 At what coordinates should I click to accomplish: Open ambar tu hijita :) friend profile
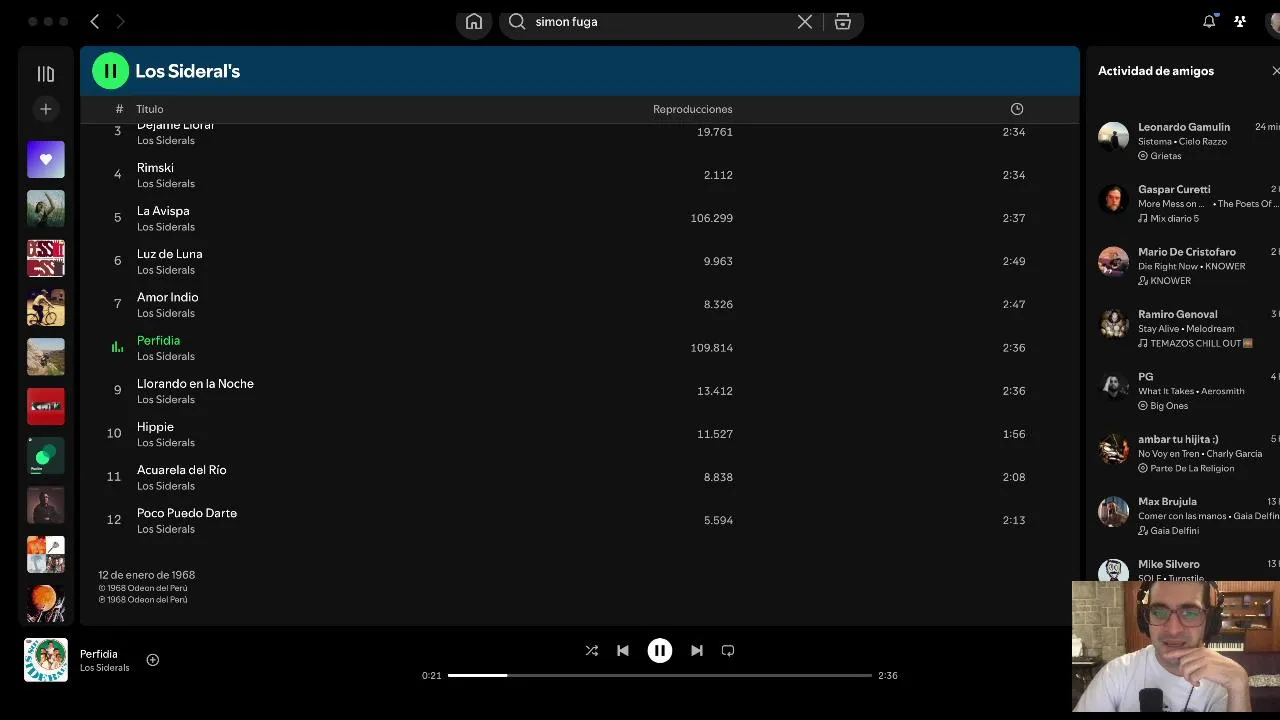point(1178,439)
